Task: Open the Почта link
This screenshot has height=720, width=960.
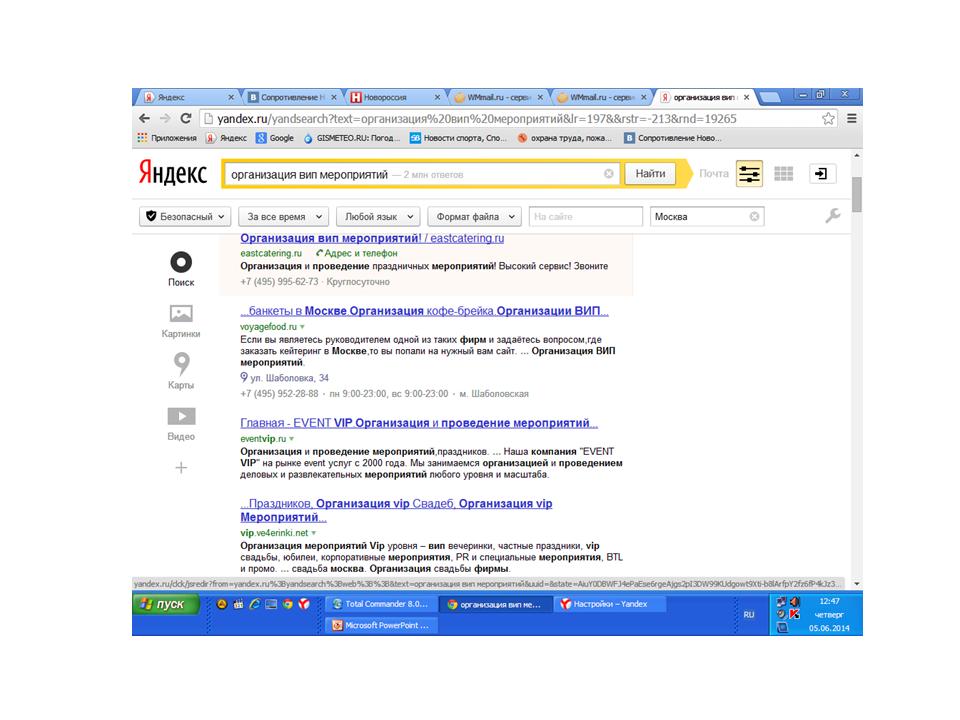Action: coord(714,174)
